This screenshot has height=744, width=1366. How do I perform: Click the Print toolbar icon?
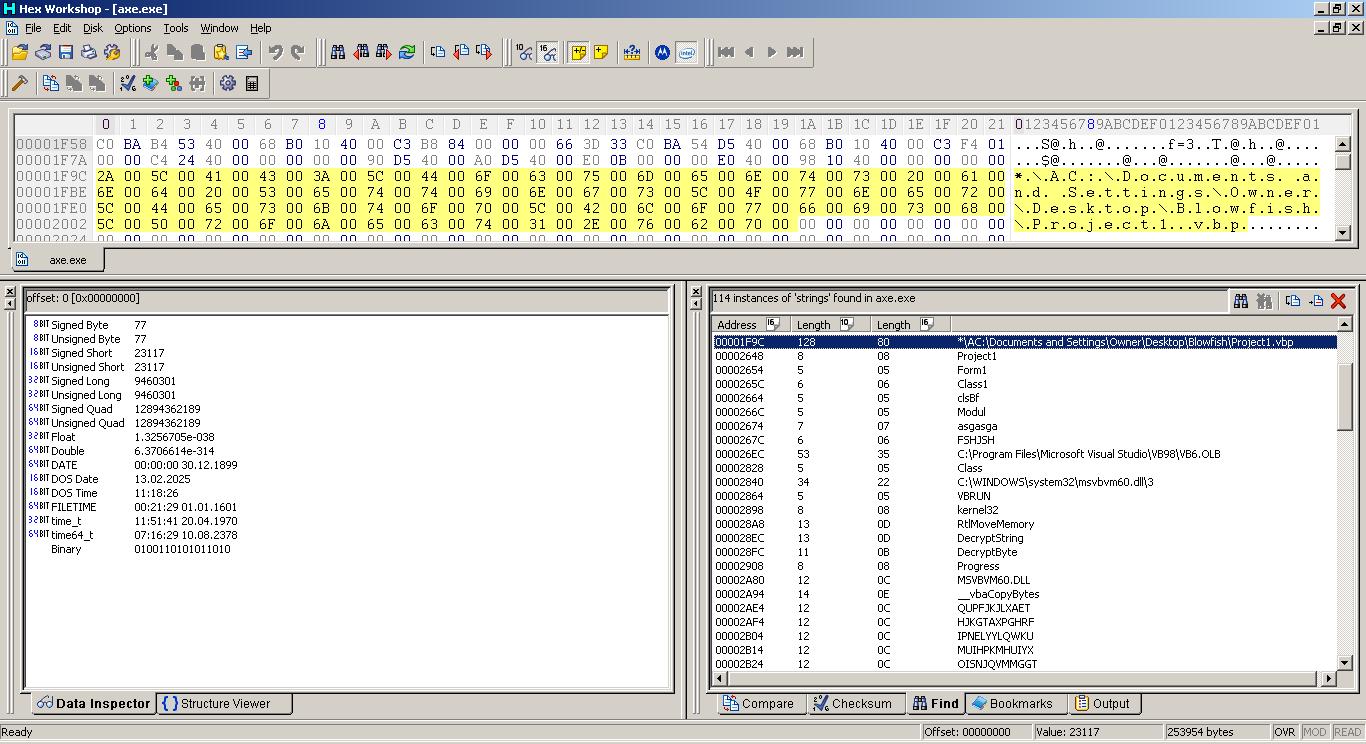89,52
